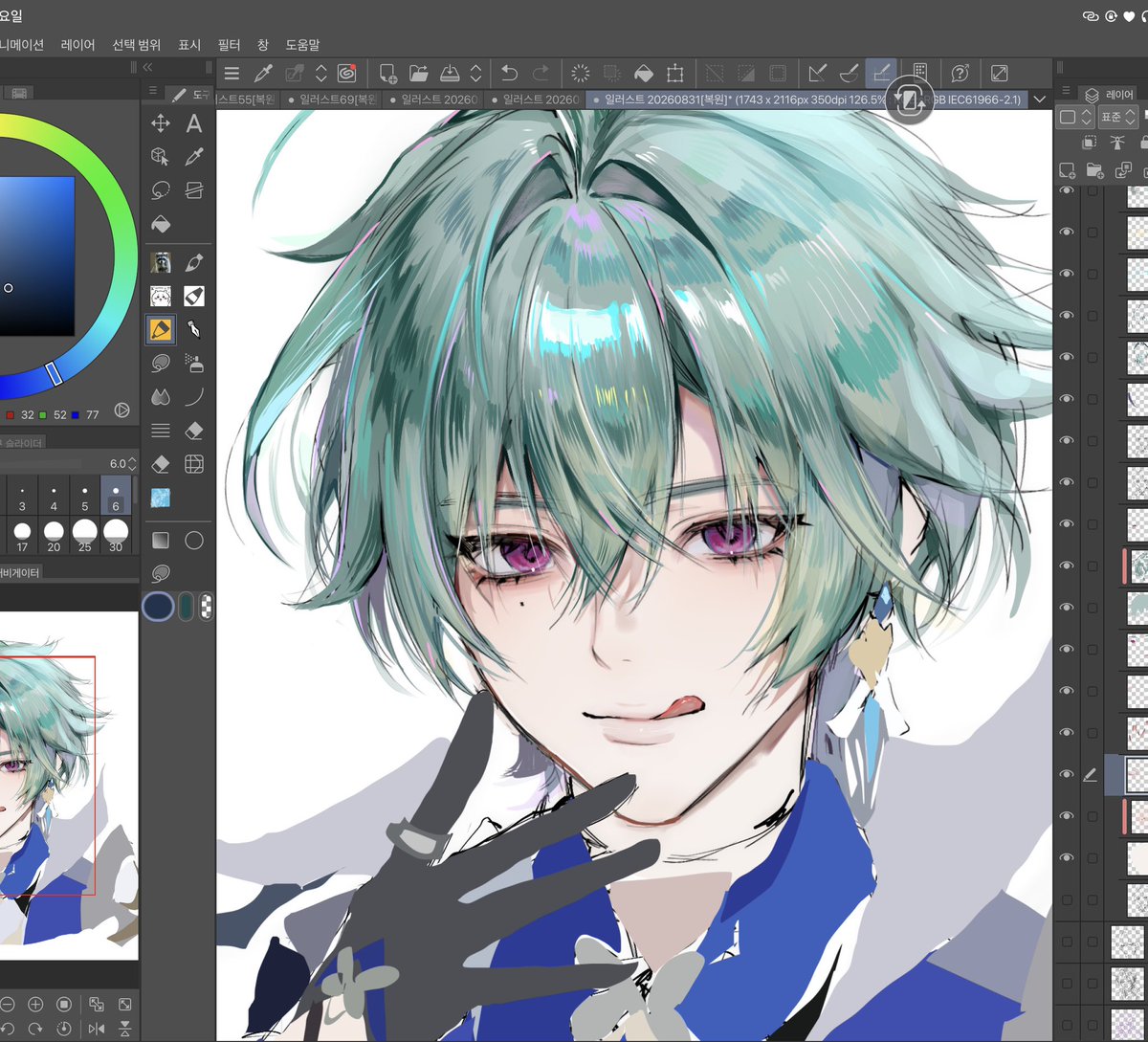Select the Ellipse figure tool
1148x1042 pixels.
click(194, 541)
